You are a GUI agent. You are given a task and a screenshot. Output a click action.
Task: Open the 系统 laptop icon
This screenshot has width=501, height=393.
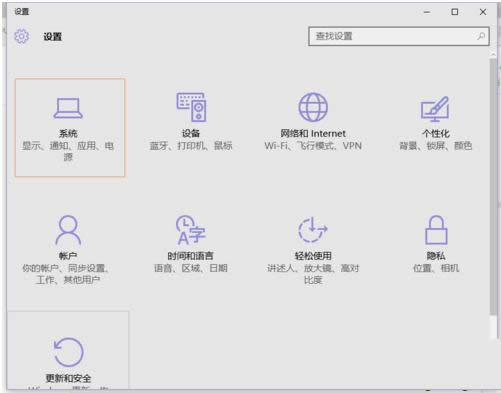tap(68, 108)
